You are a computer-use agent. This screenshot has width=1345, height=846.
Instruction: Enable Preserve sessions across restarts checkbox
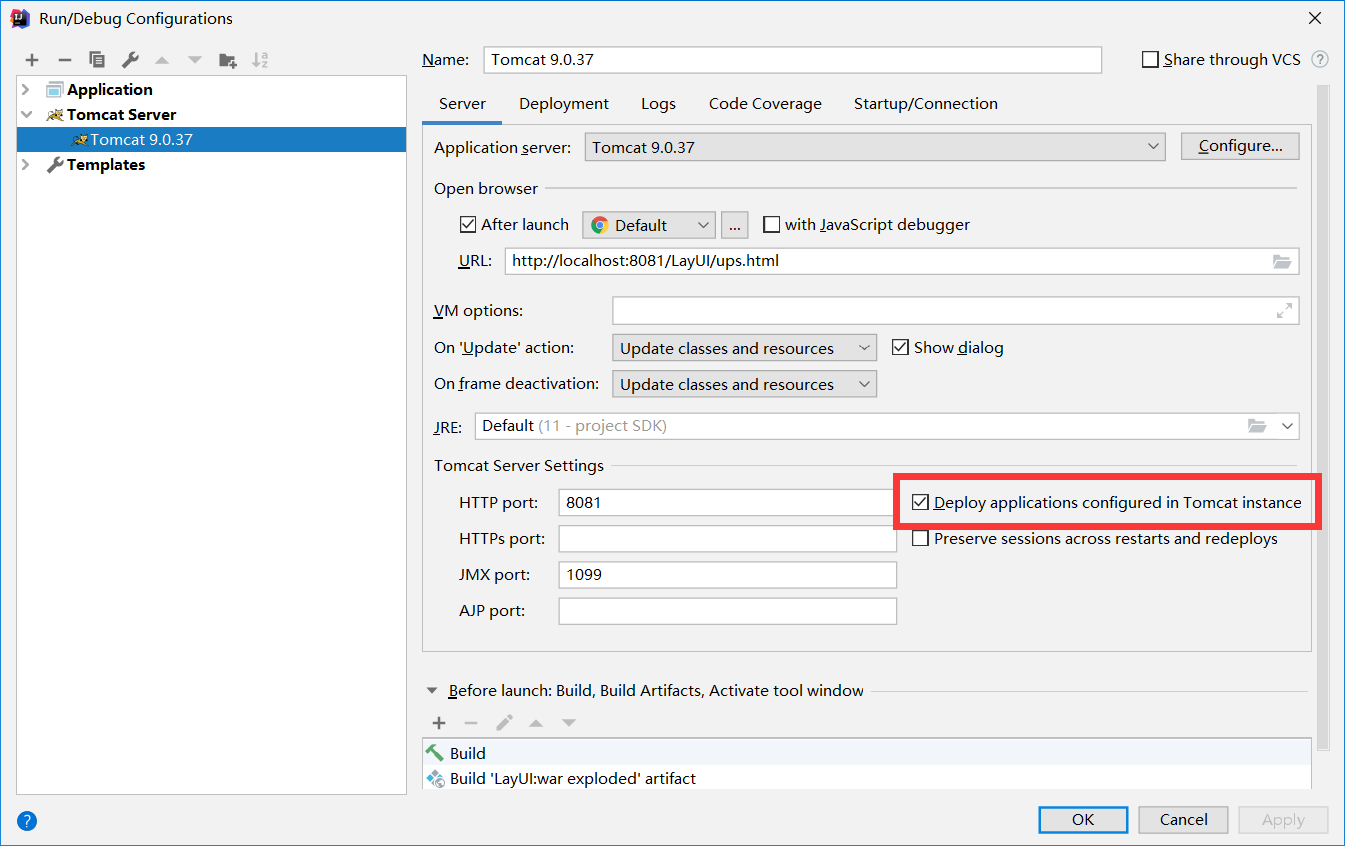tap(920, 539)
